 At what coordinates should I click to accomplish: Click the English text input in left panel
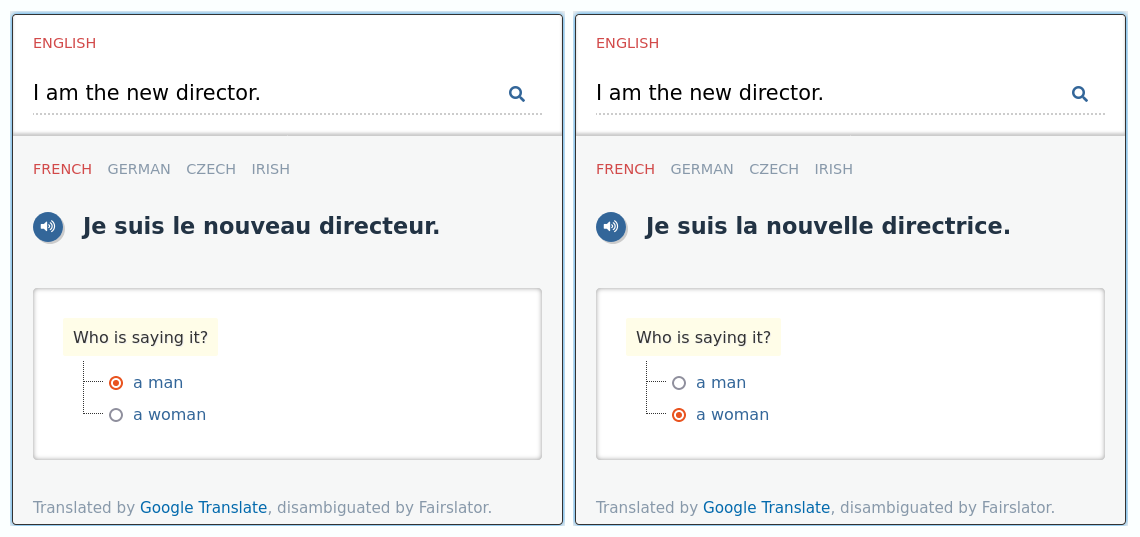click(x=260, y=94)
